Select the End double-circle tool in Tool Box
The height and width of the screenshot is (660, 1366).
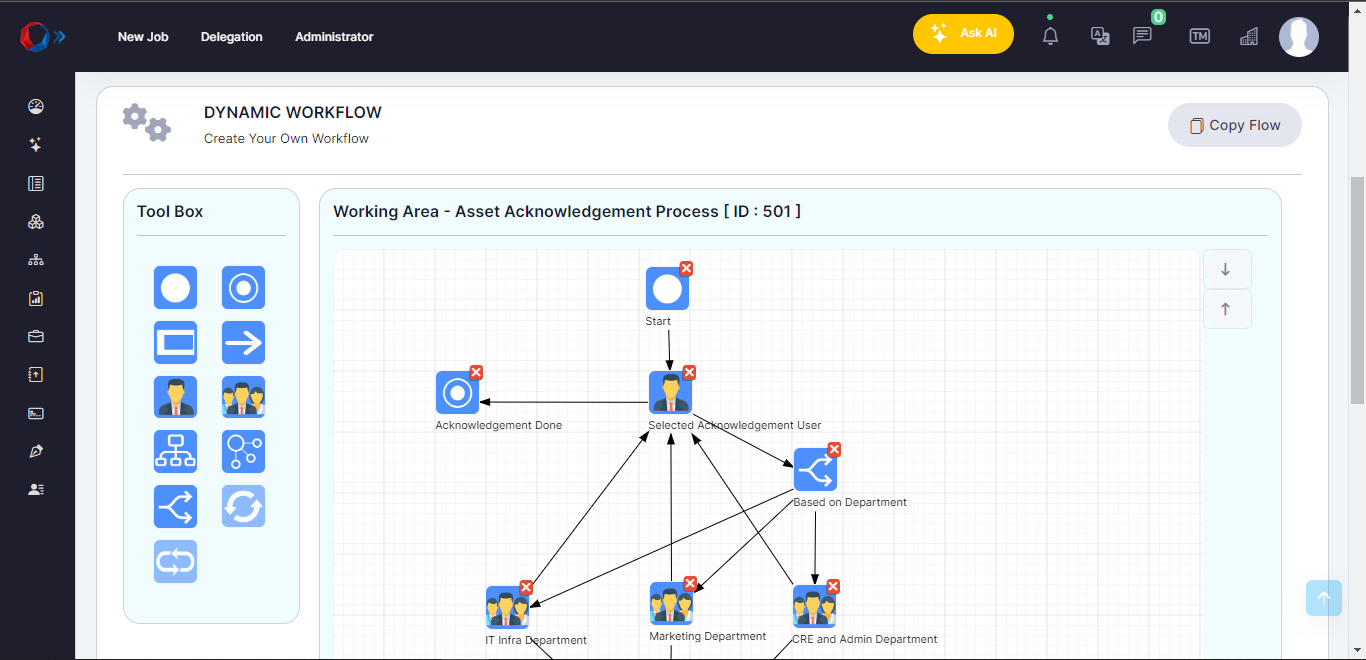click(243, 287)
